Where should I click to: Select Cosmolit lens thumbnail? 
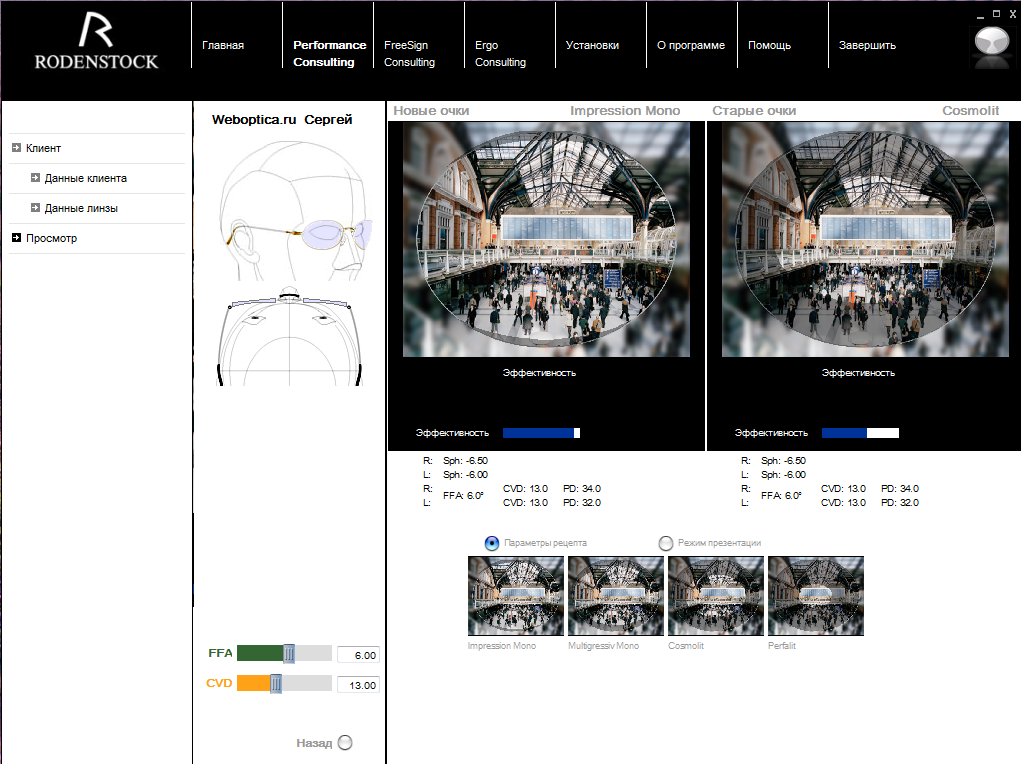click(716, 595)
